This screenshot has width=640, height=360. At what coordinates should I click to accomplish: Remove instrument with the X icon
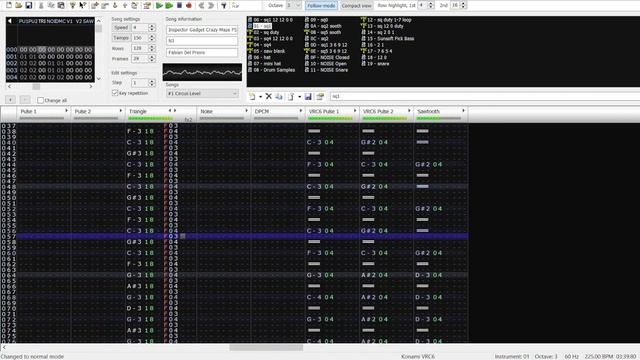[x=269, y=96]
